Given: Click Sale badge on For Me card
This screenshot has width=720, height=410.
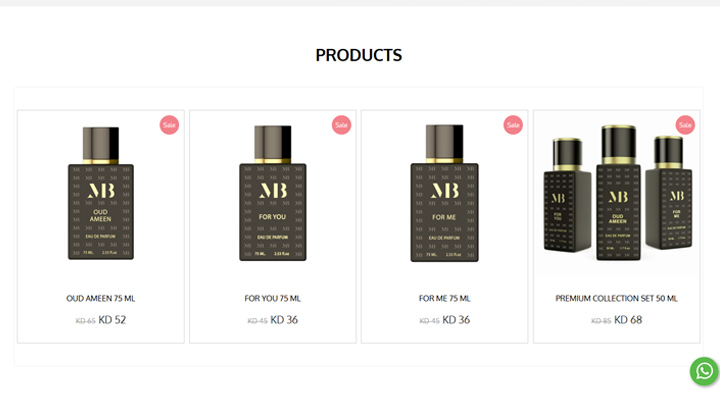Looking at the screenshot, I should click(x=513, y=125).
